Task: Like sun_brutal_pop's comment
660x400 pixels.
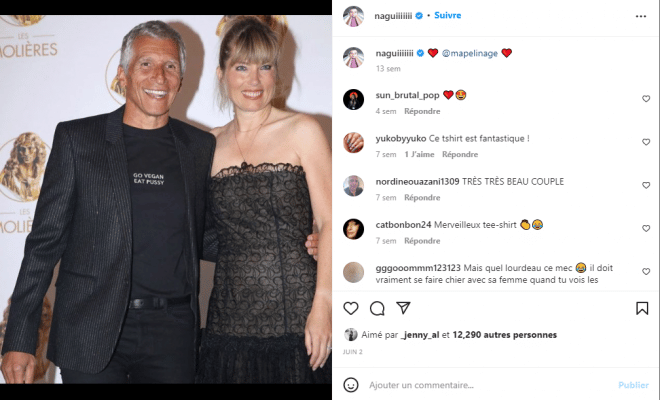Action: point(646,99)
